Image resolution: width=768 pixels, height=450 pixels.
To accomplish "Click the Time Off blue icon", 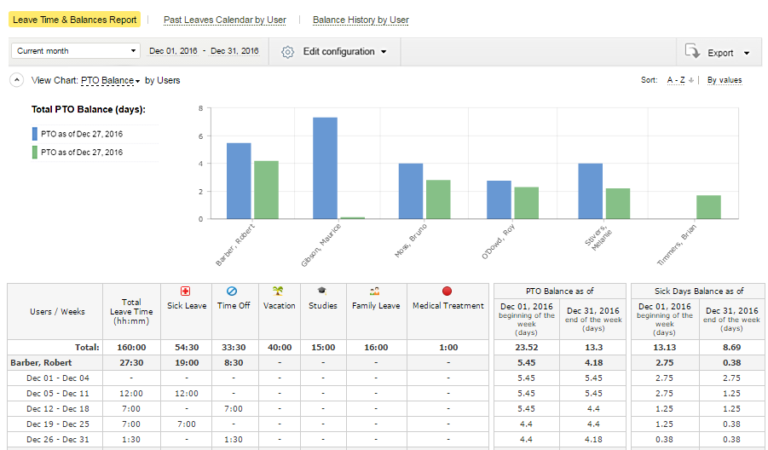I will pos(231,290).
